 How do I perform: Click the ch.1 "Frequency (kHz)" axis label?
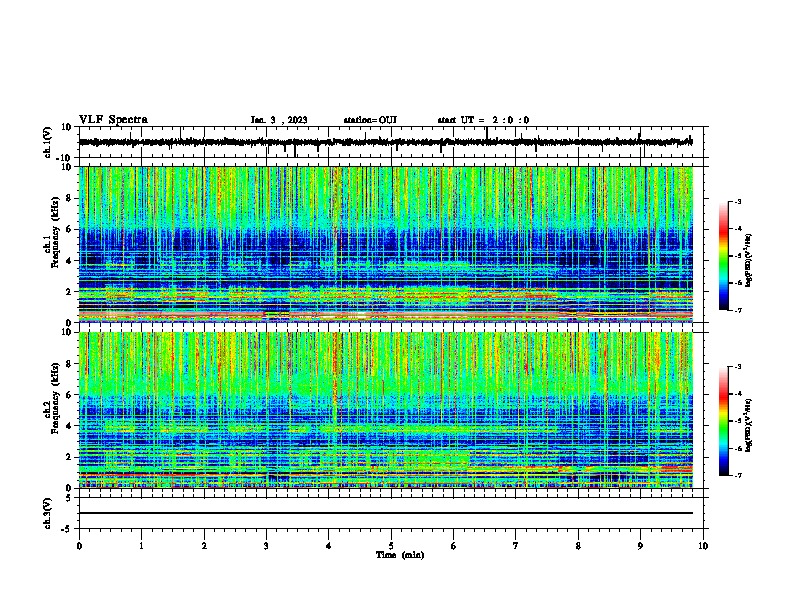55,233
